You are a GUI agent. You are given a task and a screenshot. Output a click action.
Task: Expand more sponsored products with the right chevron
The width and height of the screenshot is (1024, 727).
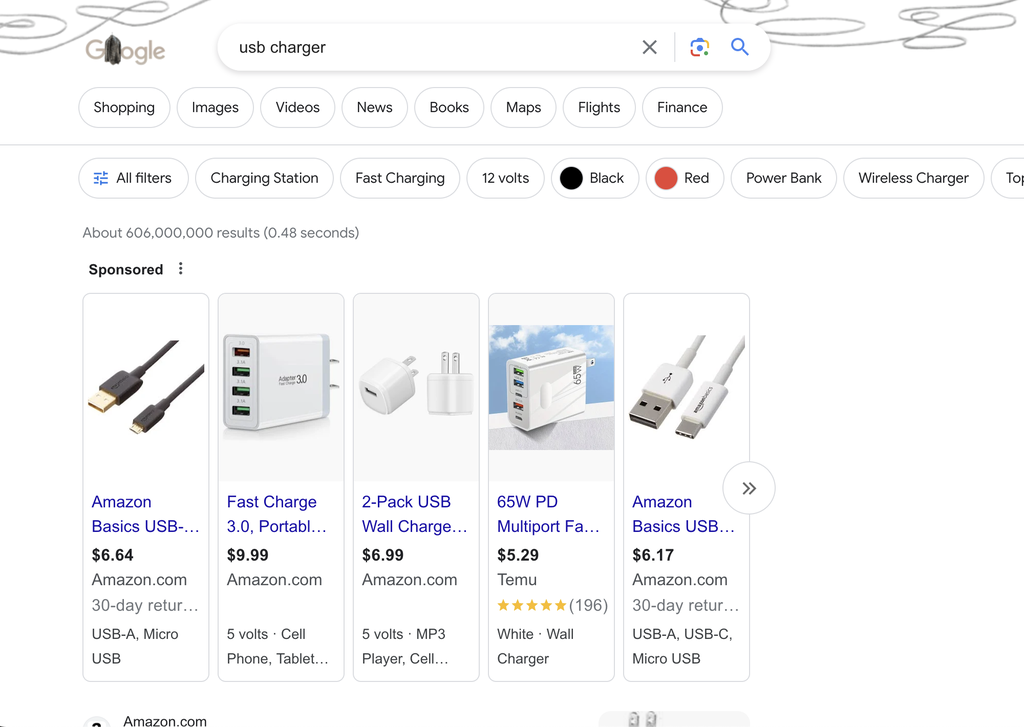point(748,488)
